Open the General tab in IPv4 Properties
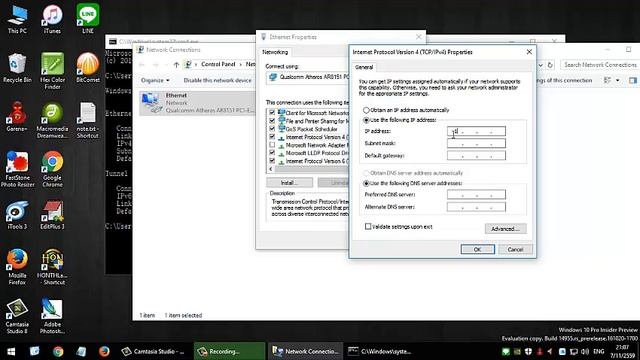This screenshot has width=640, height=360. click(x=364, y=67)
